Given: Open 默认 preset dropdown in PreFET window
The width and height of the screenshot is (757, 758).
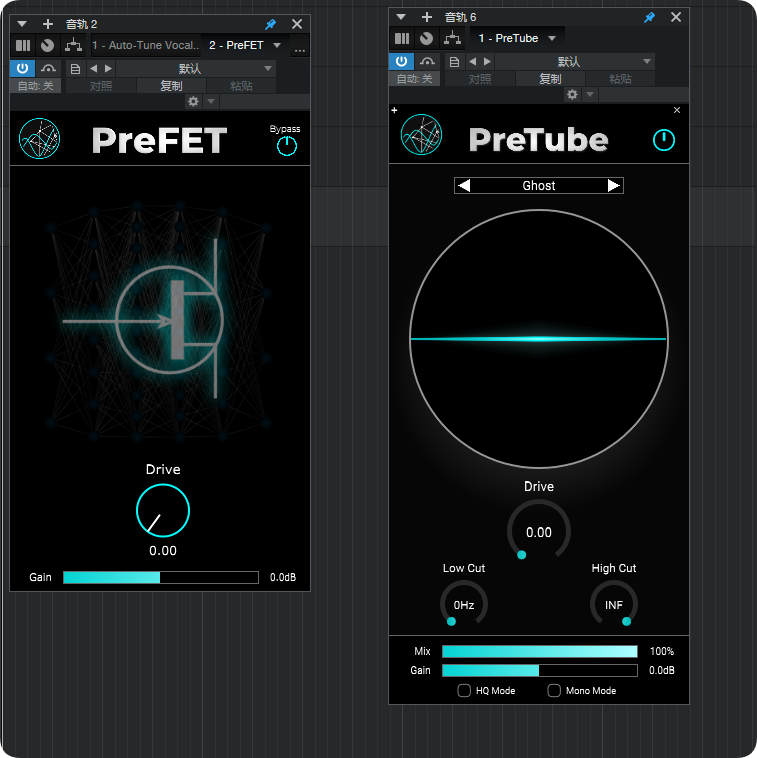Looking at the screenshot, I should (x=196, y=69).
